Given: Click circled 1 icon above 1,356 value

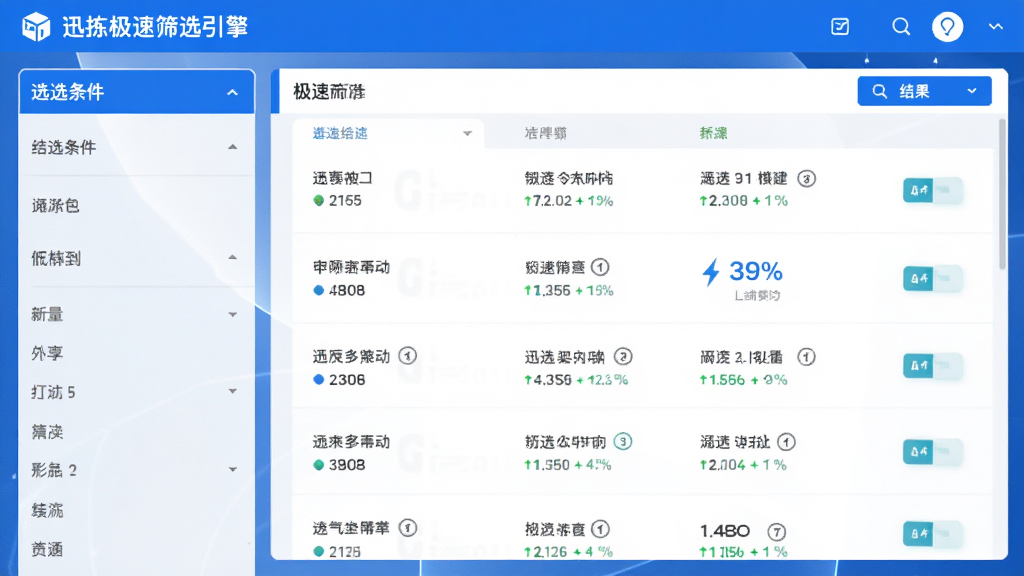Looking at the screenshot, I should [x=600, y=267].
